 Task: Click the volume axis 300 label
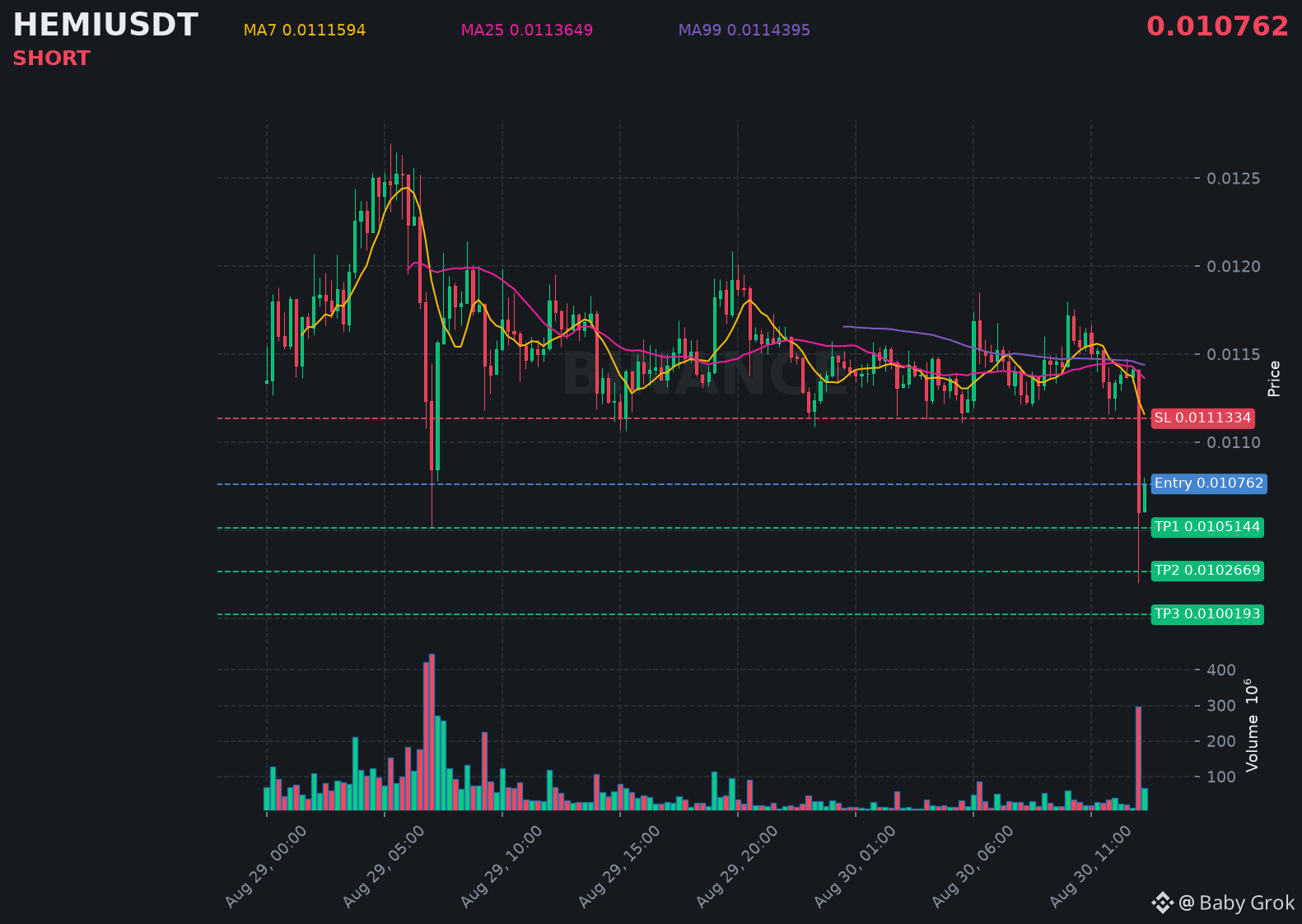[x=1221, y=706]
